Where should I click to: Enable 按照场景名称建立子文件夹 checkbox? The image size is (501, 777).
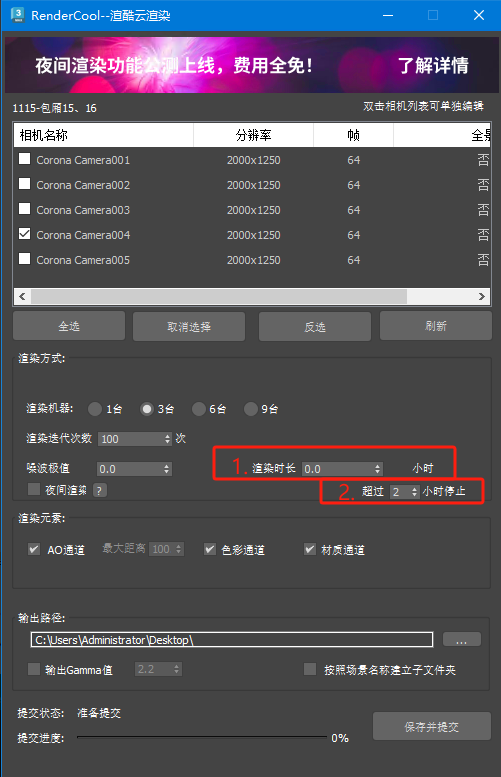pyautogui.click(x=310, y=669)
